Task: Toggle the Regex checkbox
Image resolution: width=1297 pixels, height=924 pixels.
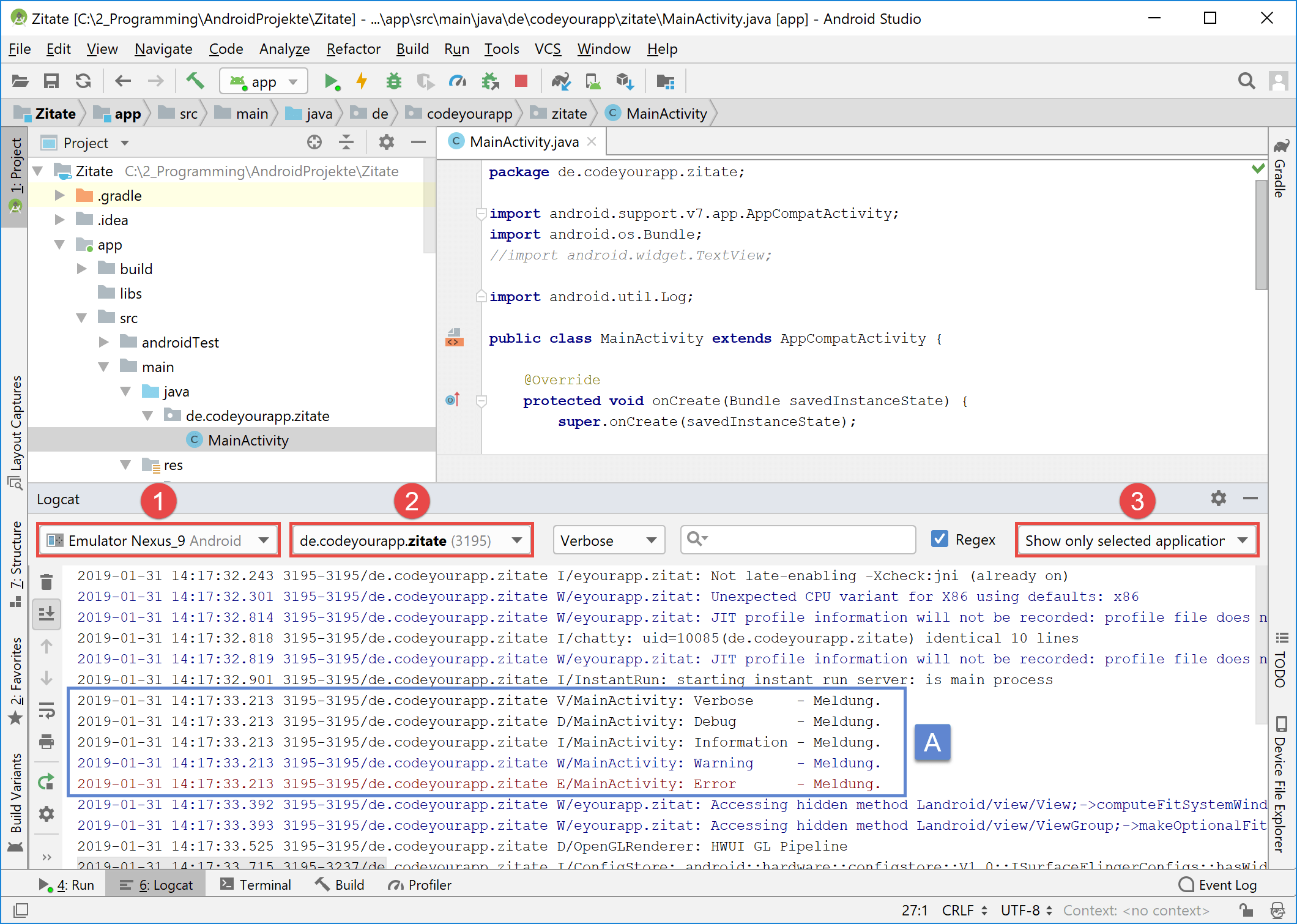Action: coord(939,539)
